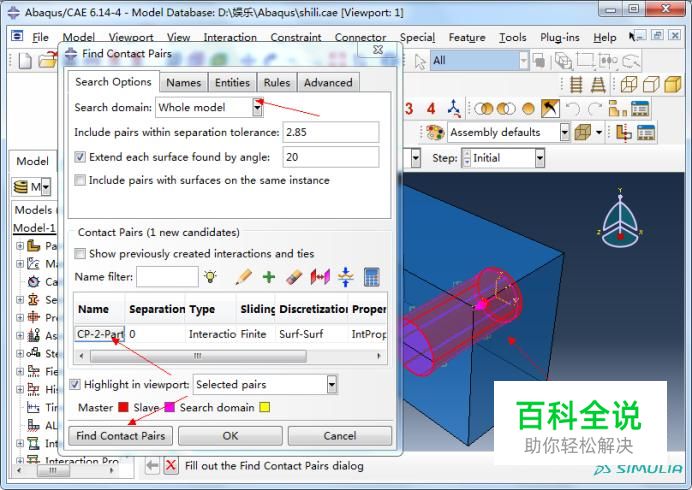The width and height of the screenshot is (692, 490).
Task: Switch to the Names tab
Action: [x=184, y=83]
